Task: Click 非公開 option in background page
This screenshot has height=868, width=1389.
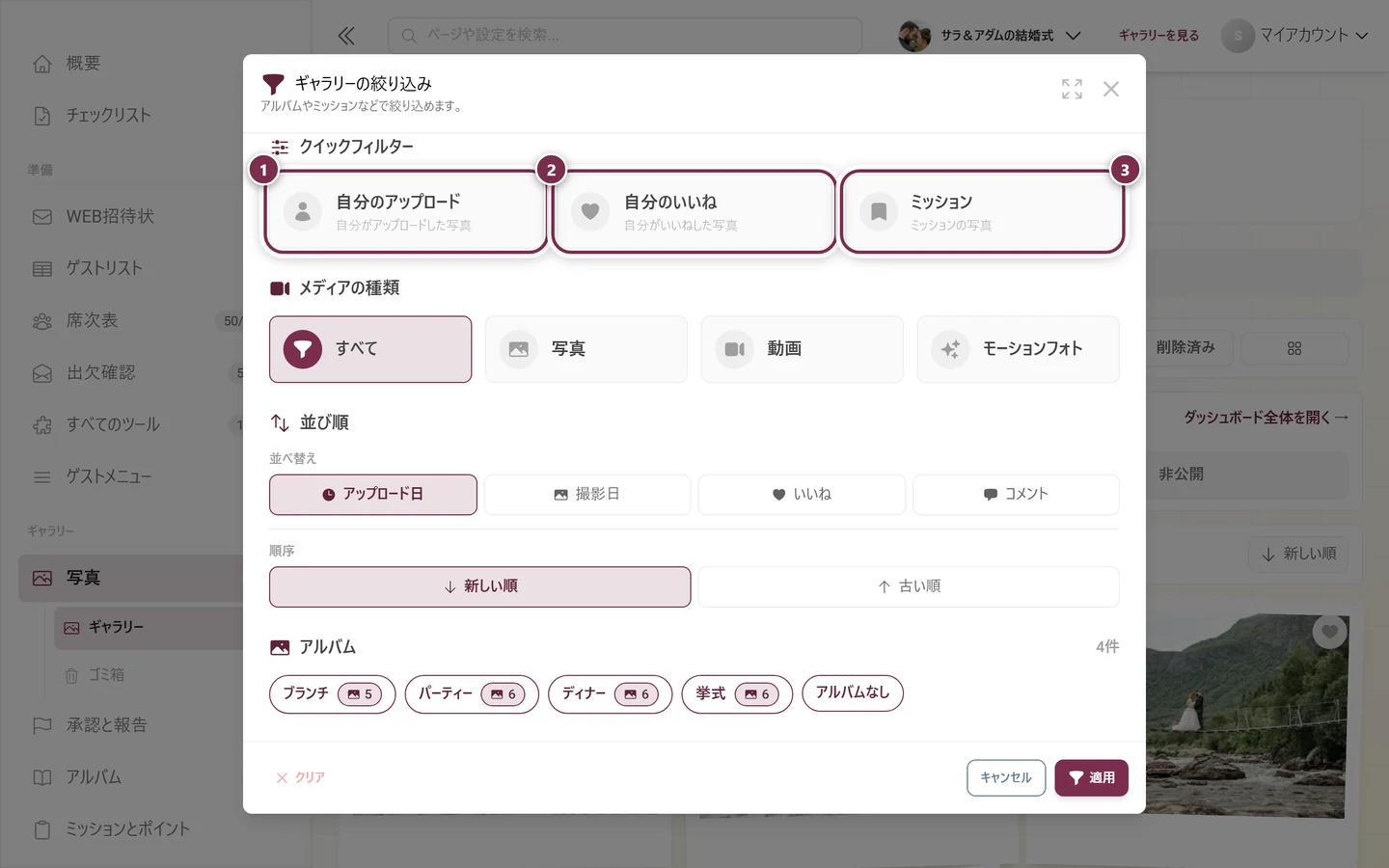Action: [1248, 475]
